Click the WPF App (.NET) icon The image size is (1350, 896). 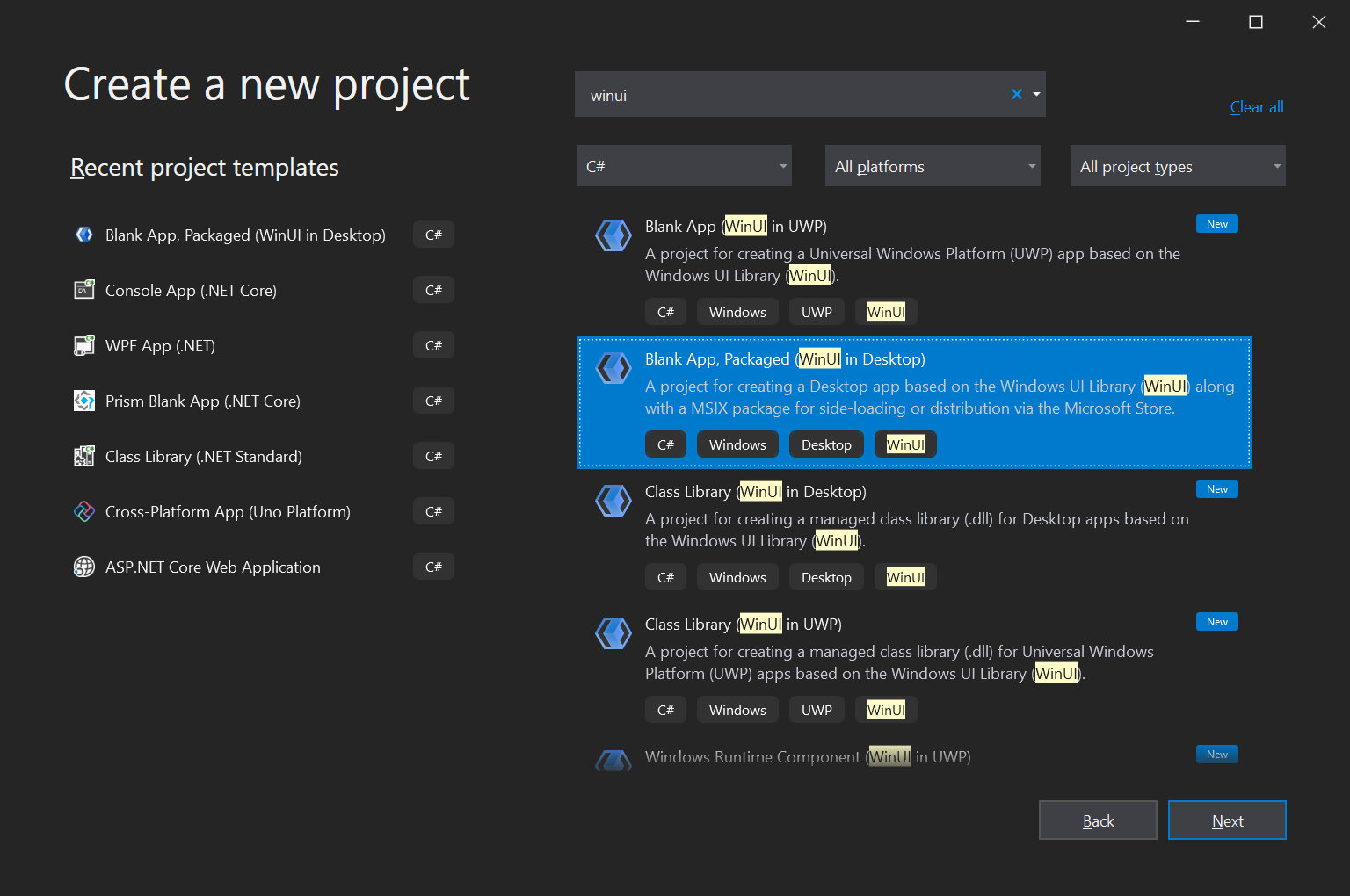84,345
